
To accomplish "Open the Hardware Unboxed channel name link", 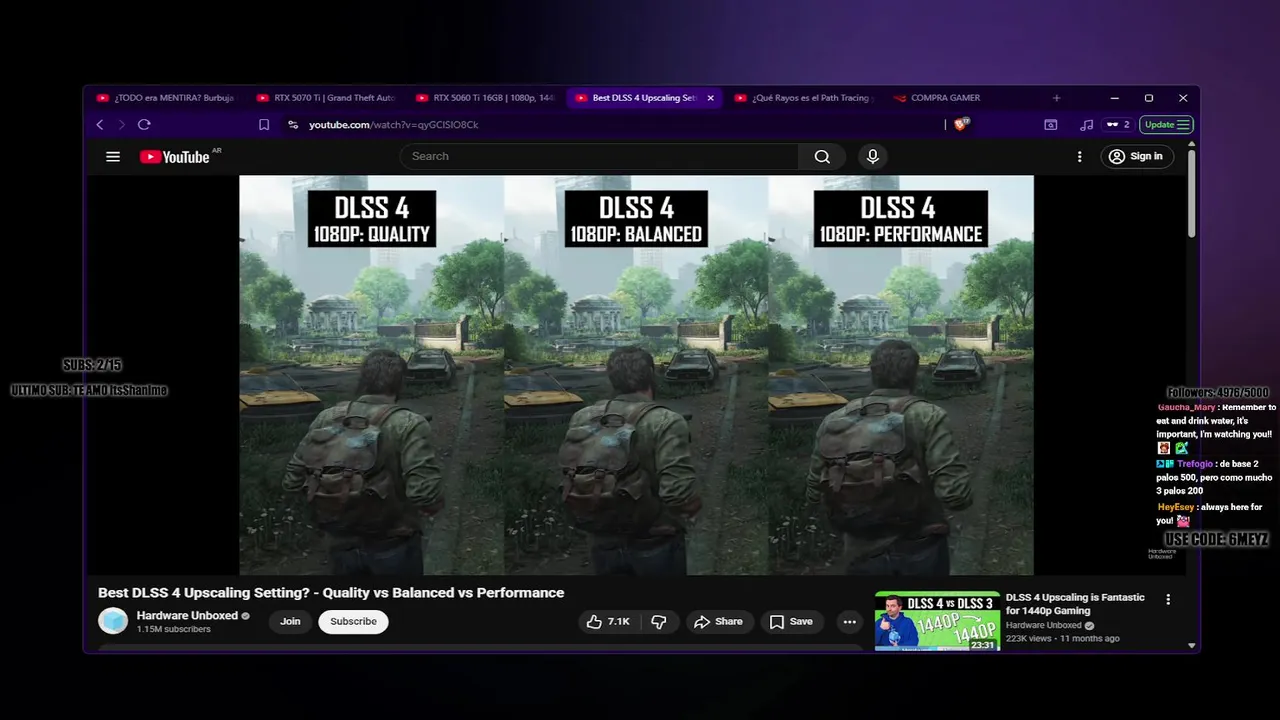I will [x=187, y=615].
